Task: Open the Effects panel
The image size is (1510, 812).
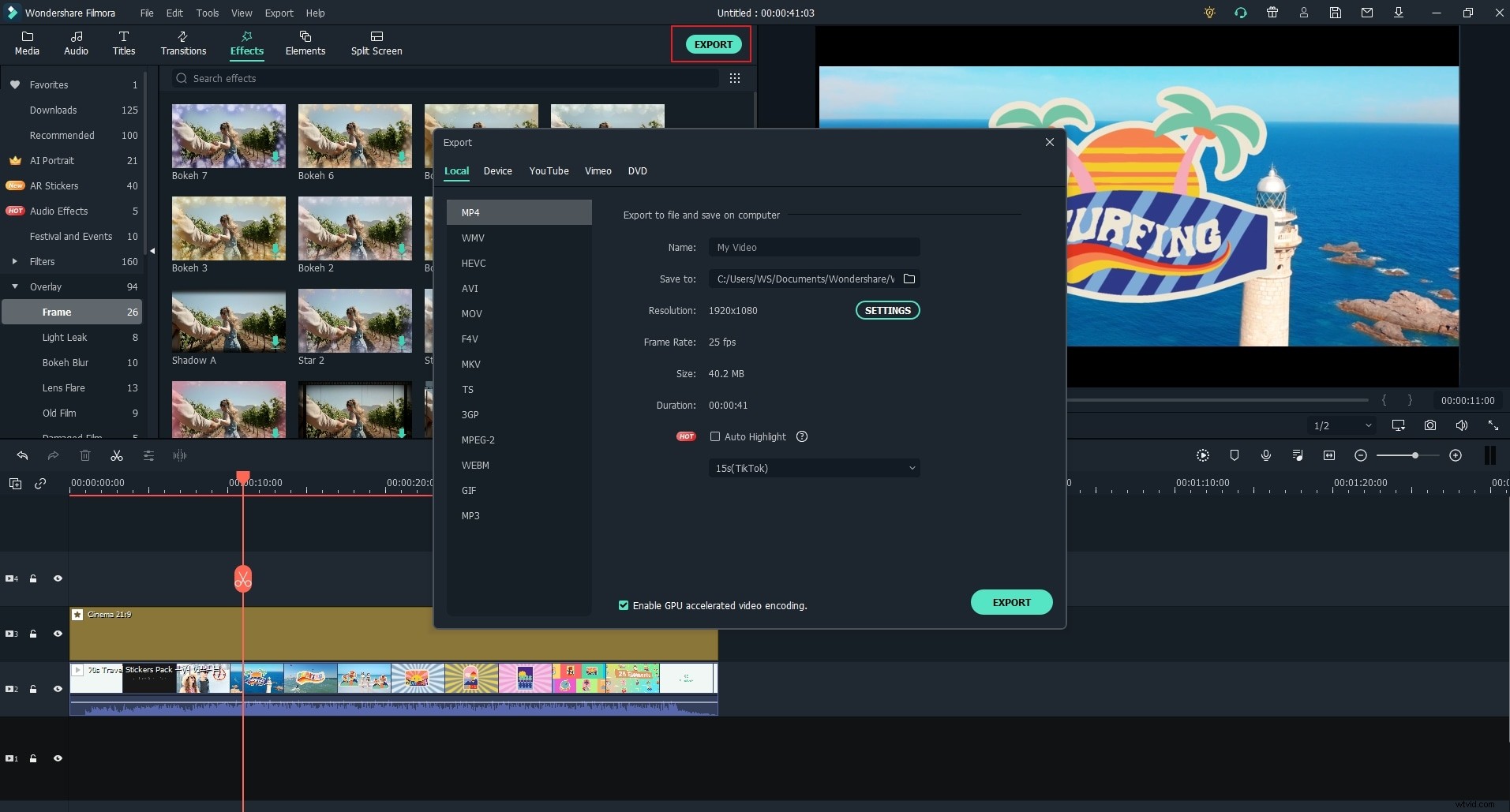Action: pyautogui.click(x=246, y=43)
